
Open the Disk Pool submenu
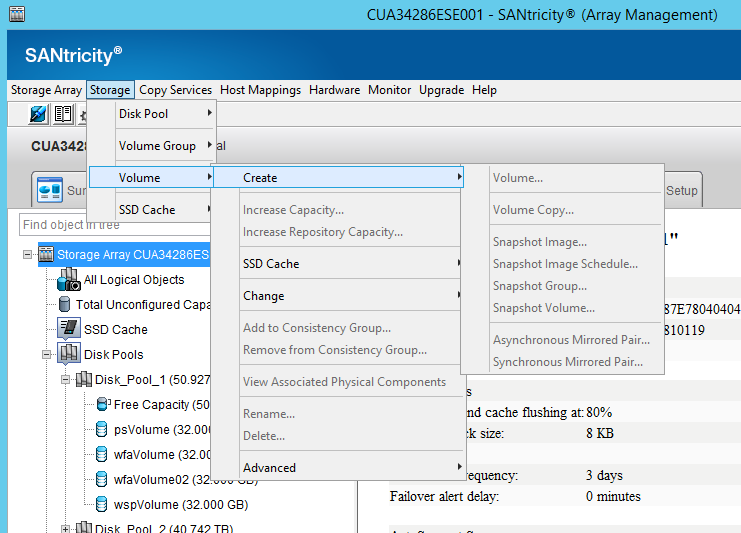pyautogui.click(x=150, y=114)
